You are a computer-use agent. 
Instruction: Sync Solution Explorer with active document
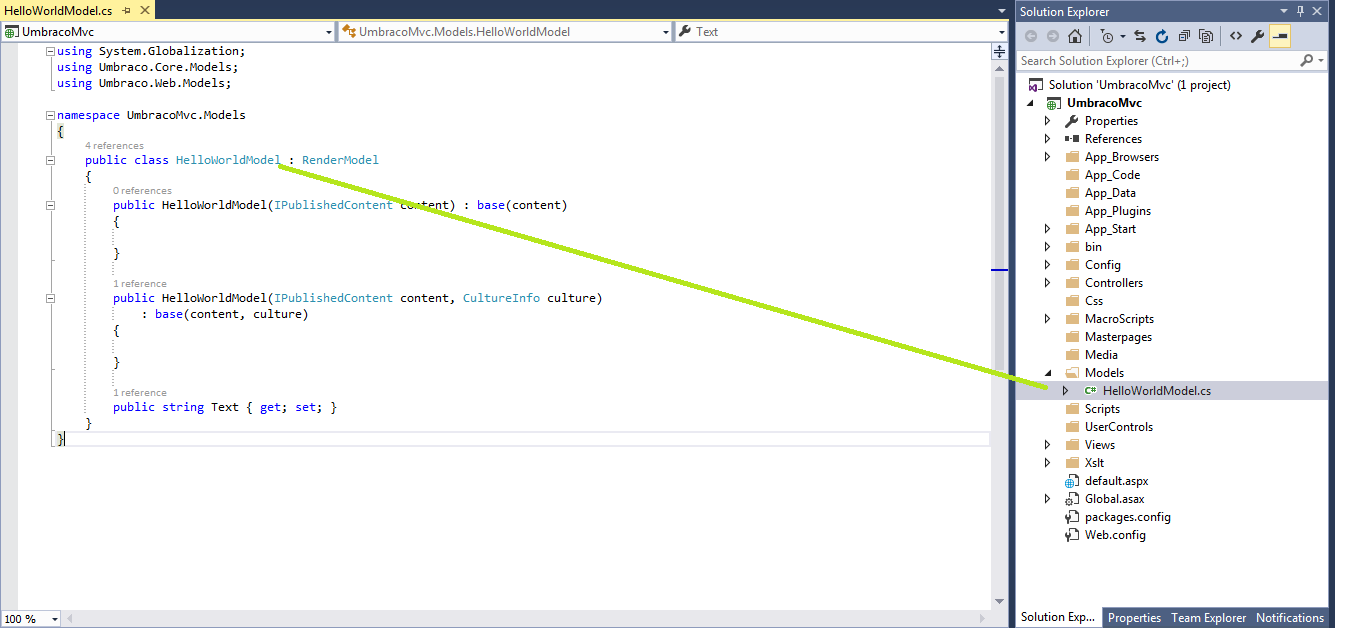click(1140, 36)
